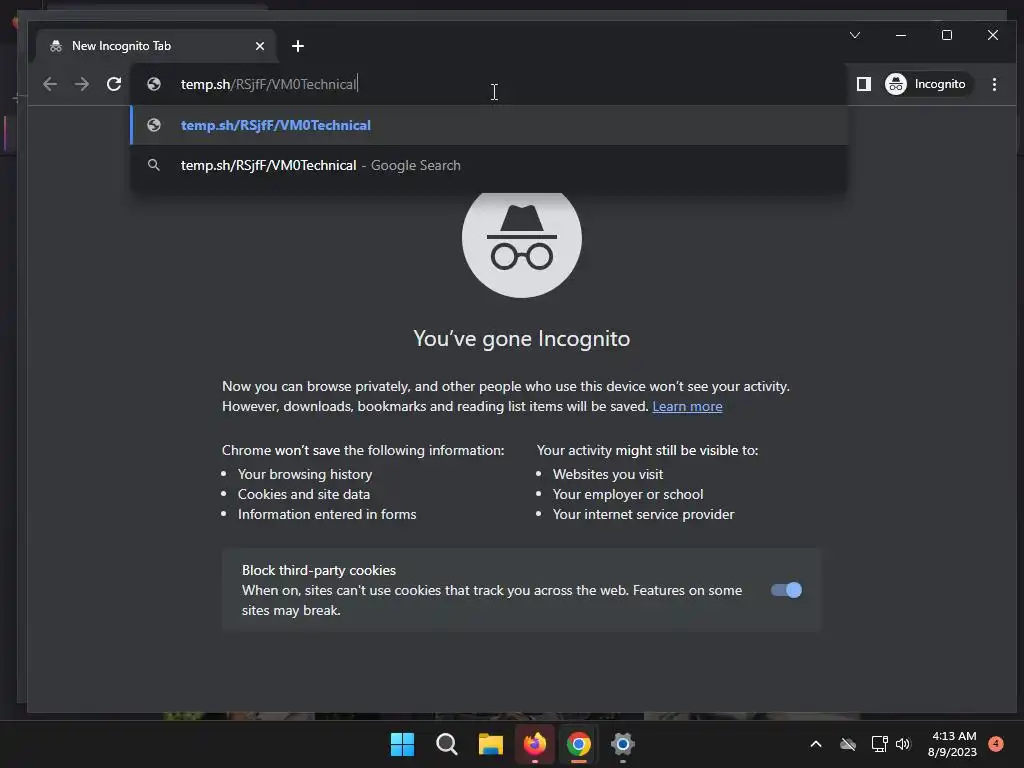Switch to Firefox in taskbar
The height and width of the screenshot is (768, 1024).
pos(535,744)
